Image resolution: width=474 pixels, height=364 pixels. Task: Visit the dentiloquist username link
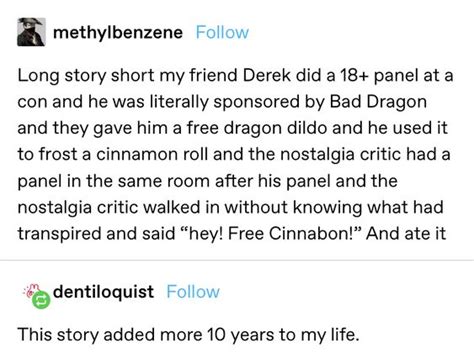pyautogui.click(x=103, y=292)
